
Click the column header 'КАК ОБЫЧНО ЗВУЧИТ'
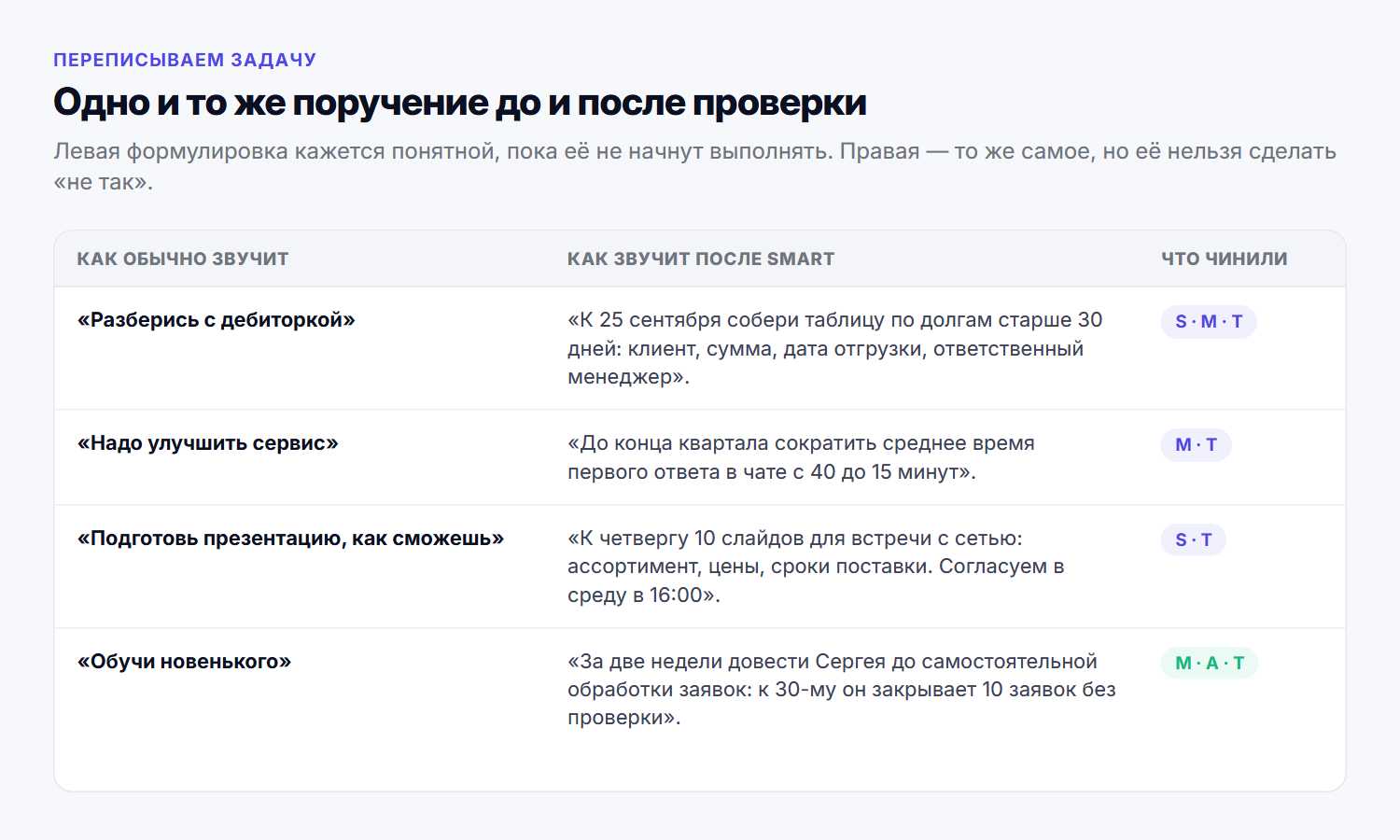coord(183,259)
